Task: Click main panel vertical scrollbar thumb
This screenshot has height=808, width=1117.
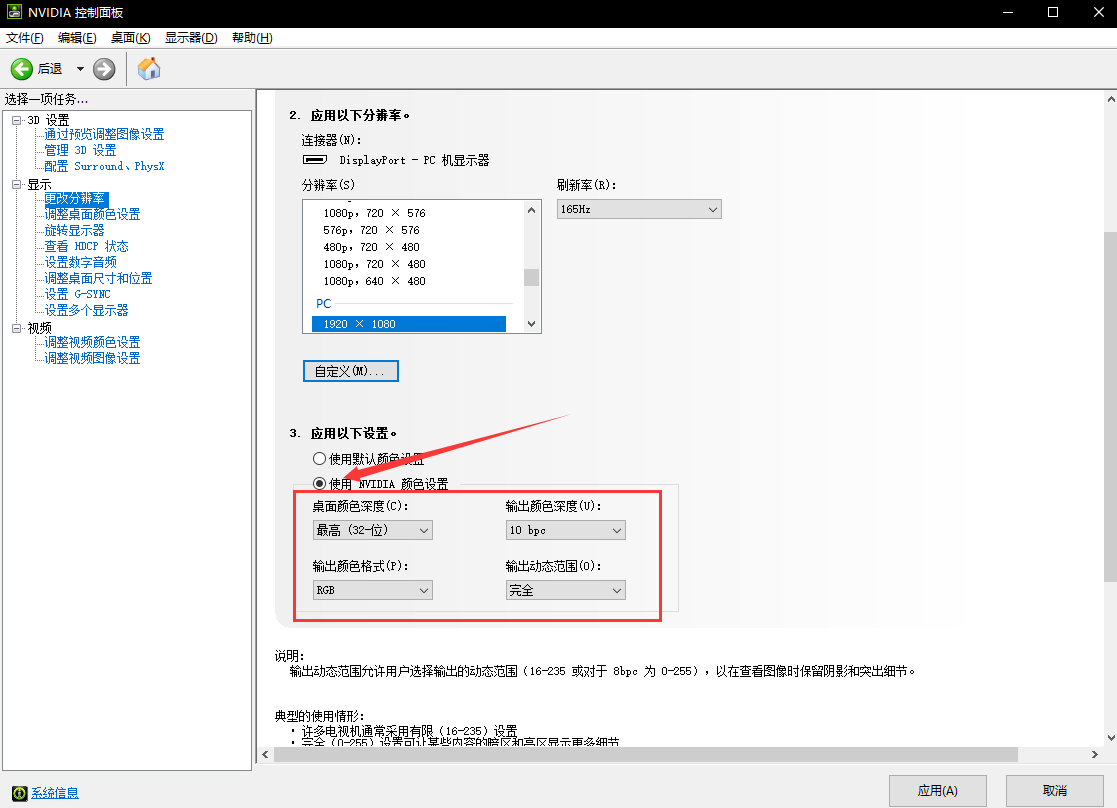Action: (1111, 406)
